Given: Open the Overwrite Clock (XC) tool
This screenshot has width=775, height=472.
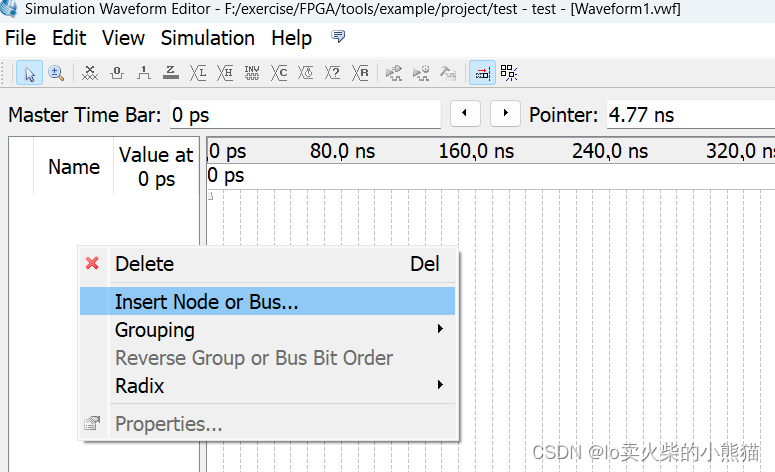Looking at the screenshot, I should tap(279, 73).
